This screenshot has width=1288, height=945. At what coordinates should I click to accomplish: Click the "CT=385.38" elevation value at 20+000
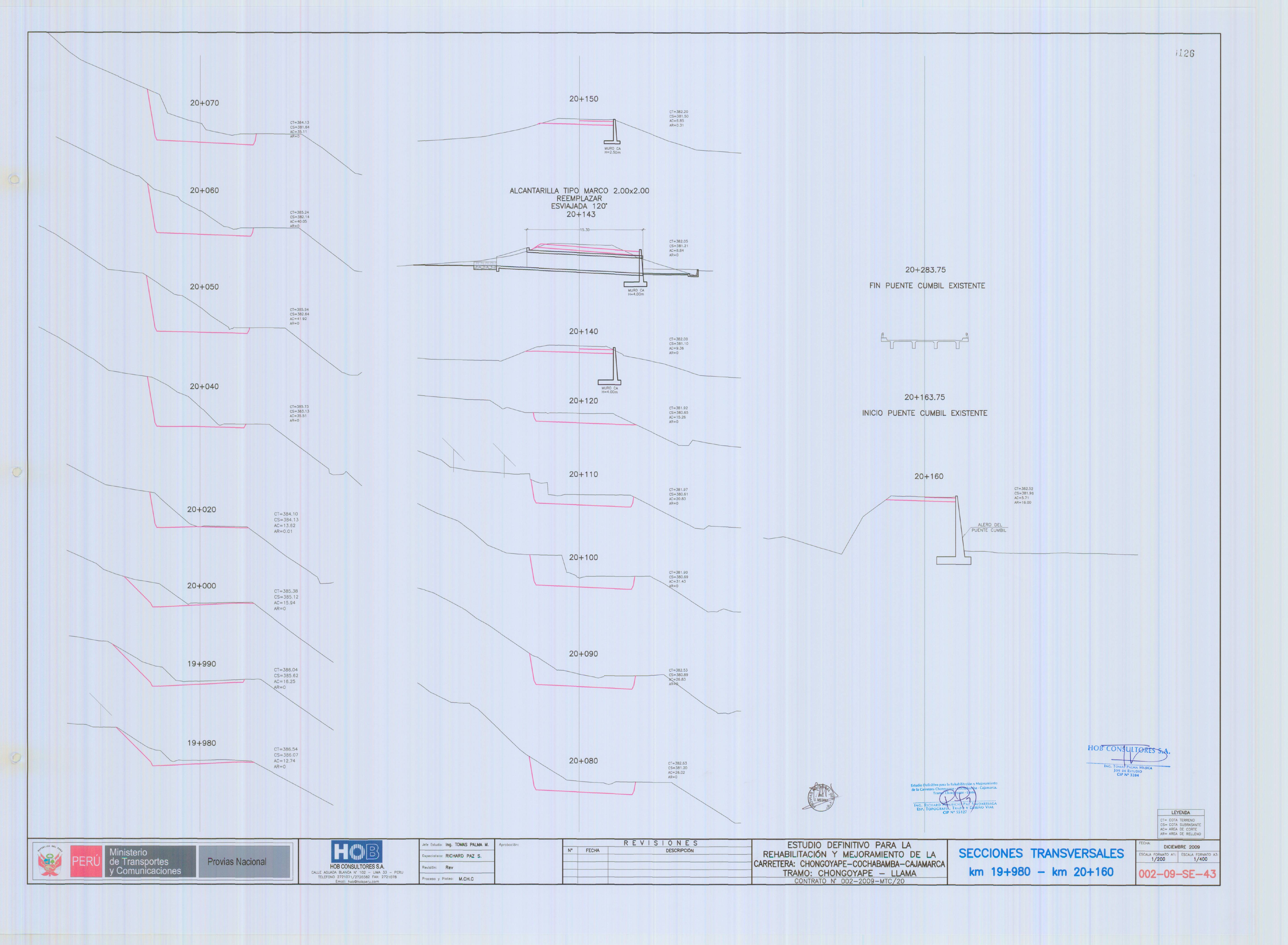[286, 591]
